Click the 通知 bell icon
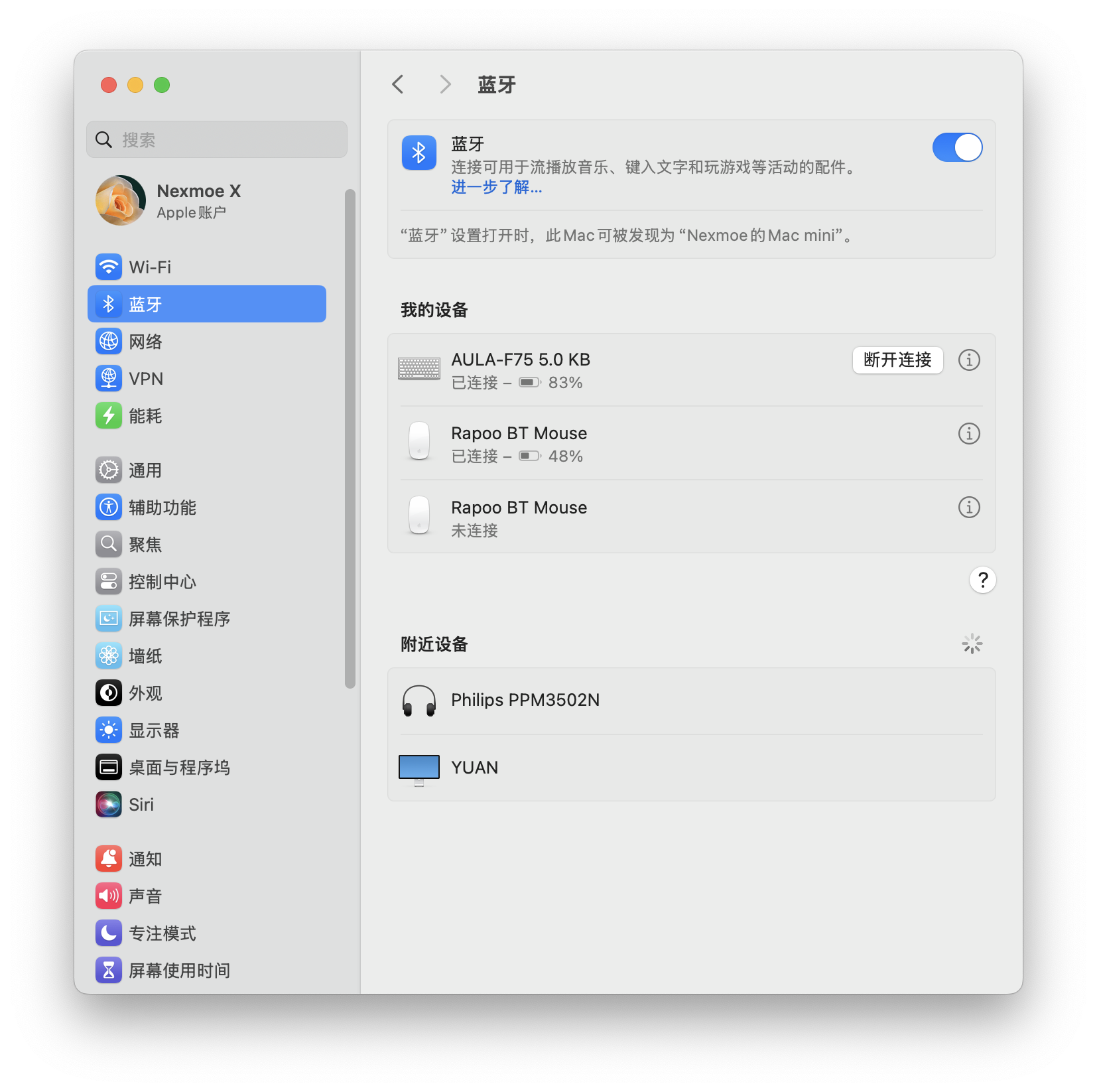The image size is (1097, 1092). (109, 859)
